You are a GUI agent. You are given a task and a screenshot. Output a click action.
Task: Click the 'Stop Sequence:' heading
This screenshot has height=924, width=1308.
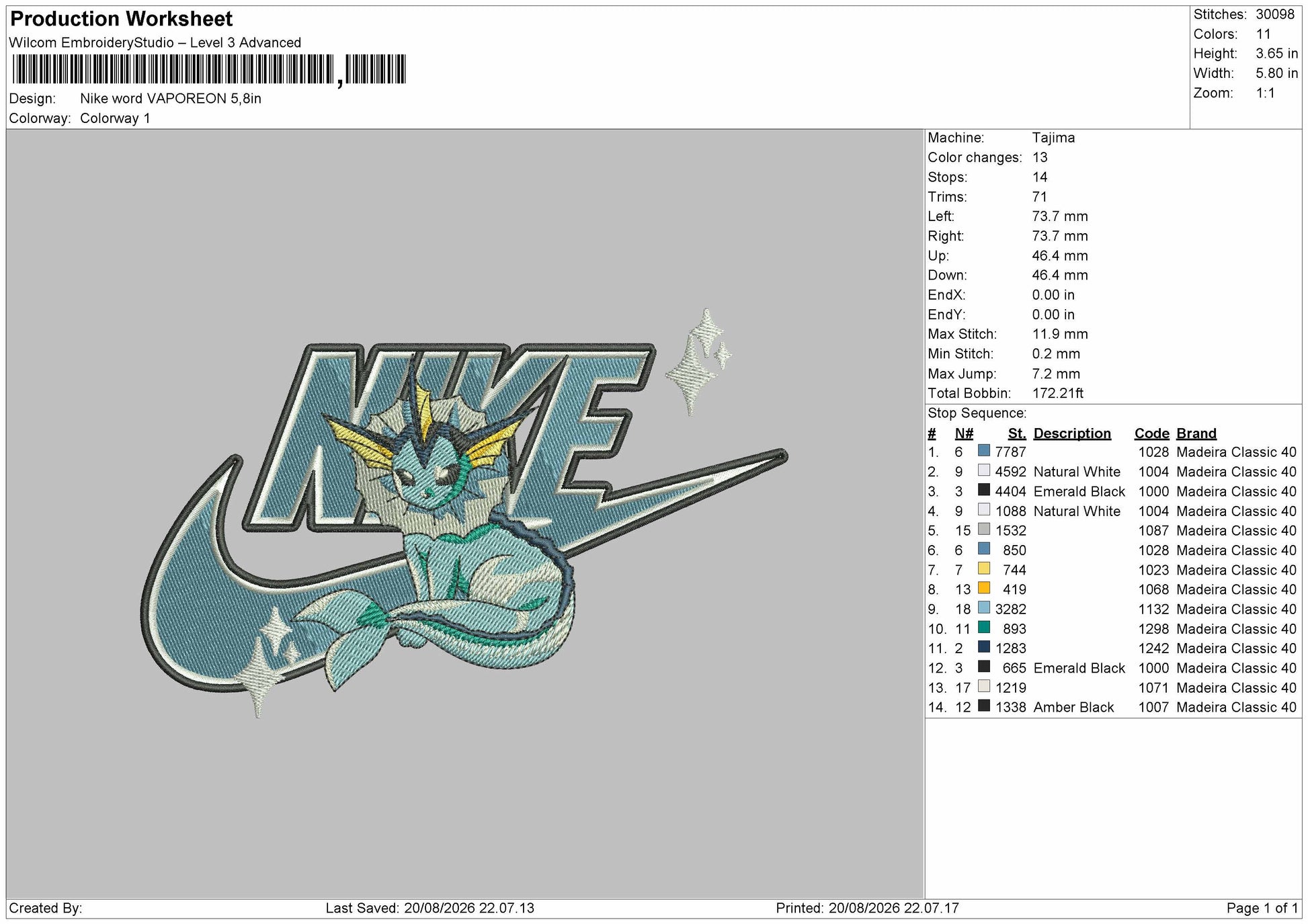977,413
